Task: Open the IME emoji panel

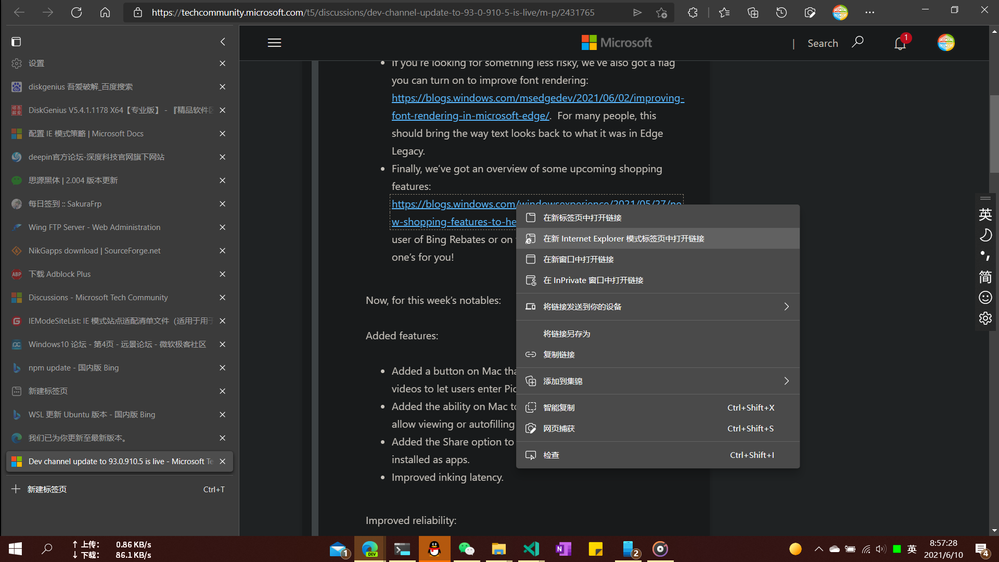Action: tap(985, 298)
